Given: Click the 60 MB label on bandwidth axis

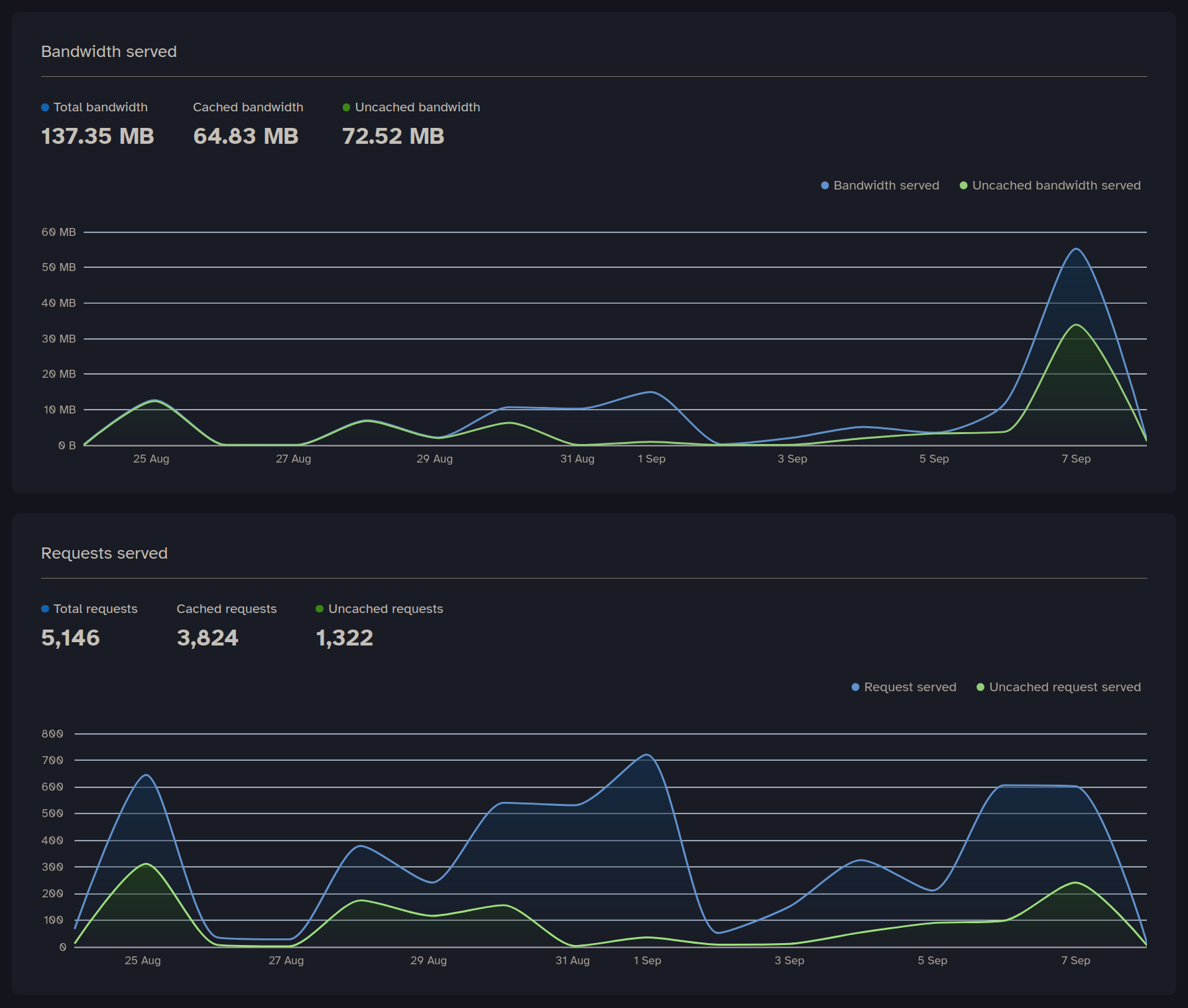Looking at the screenshot, I should (59, 232).
